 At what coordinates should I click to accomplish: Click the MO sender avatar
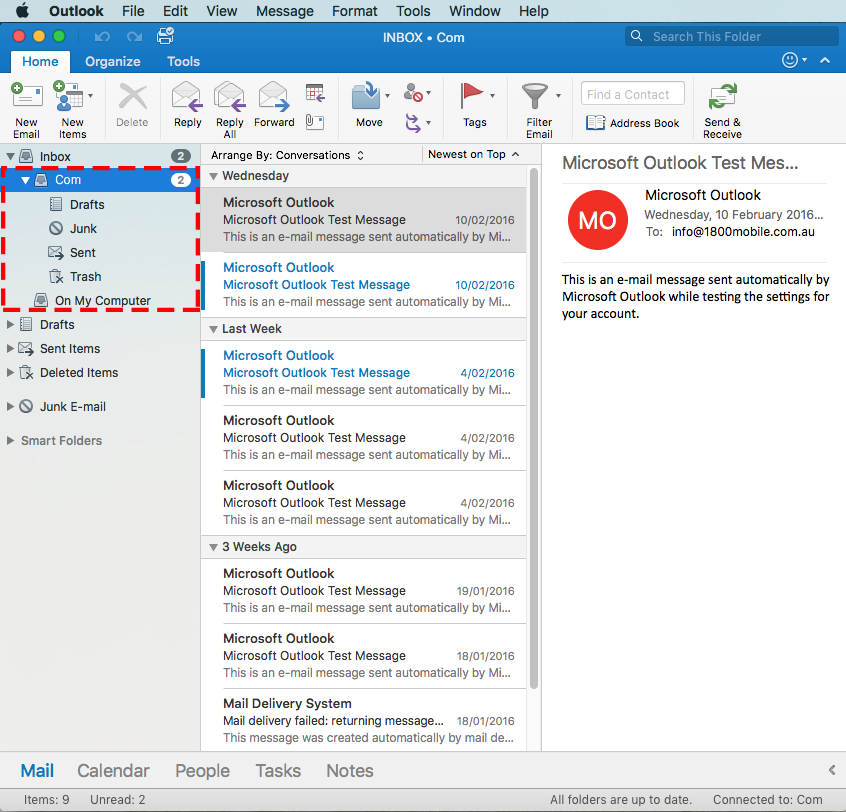597,220
